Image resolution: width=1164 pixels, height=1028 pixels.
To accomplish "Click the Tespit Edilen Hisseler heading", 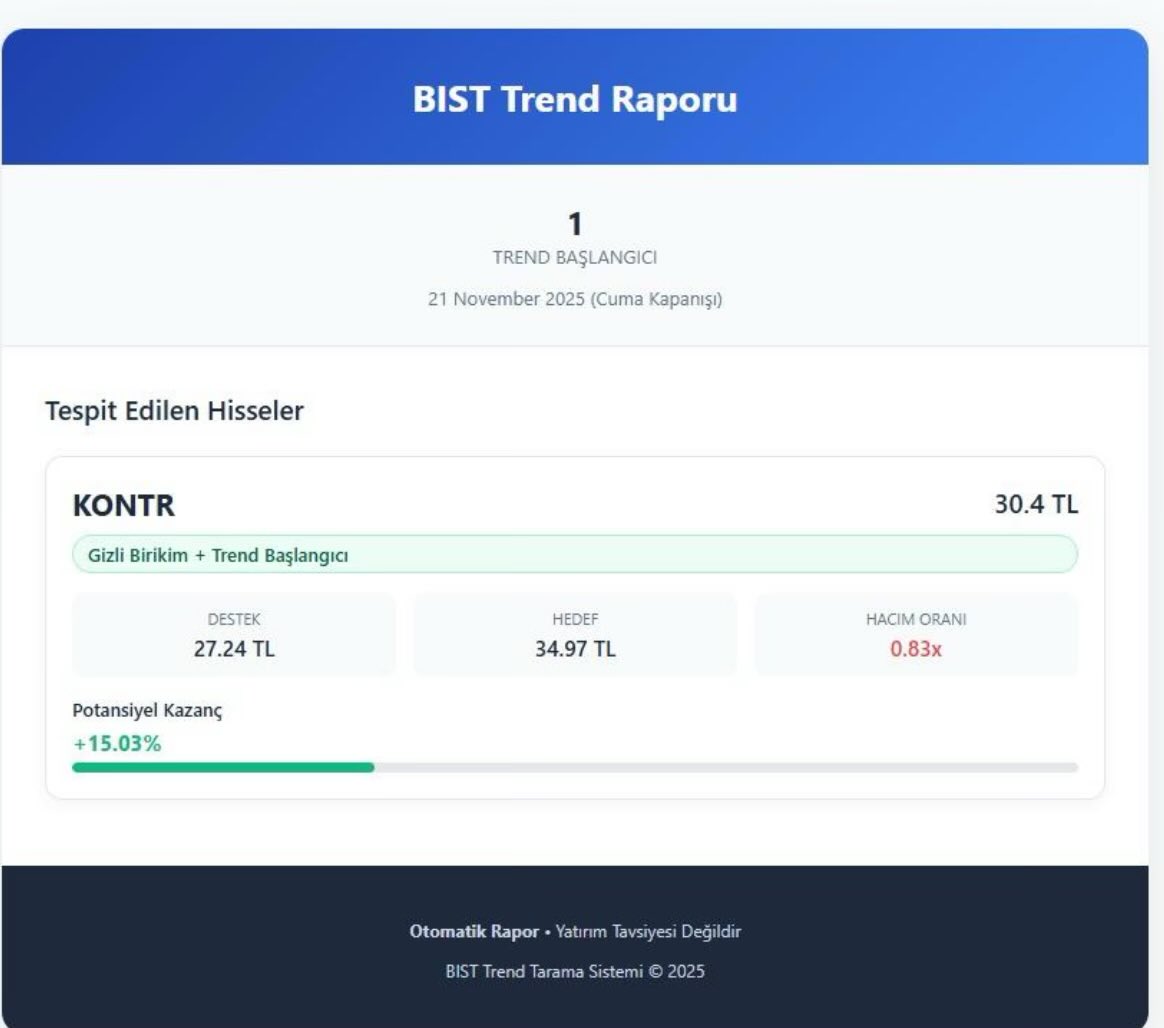I will [174, 410].
